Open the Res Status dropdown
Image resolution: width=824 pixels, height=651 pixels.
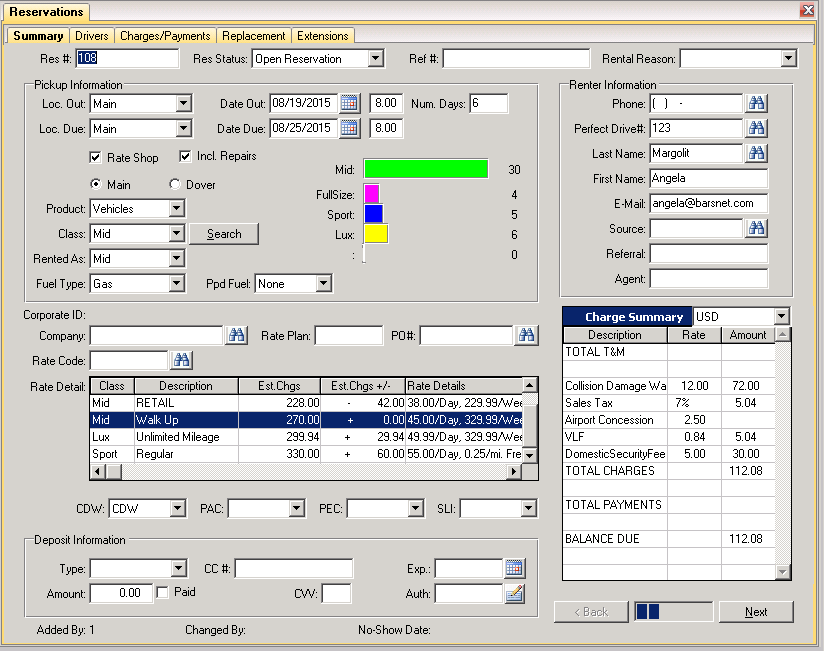click(x=376, y=58)
